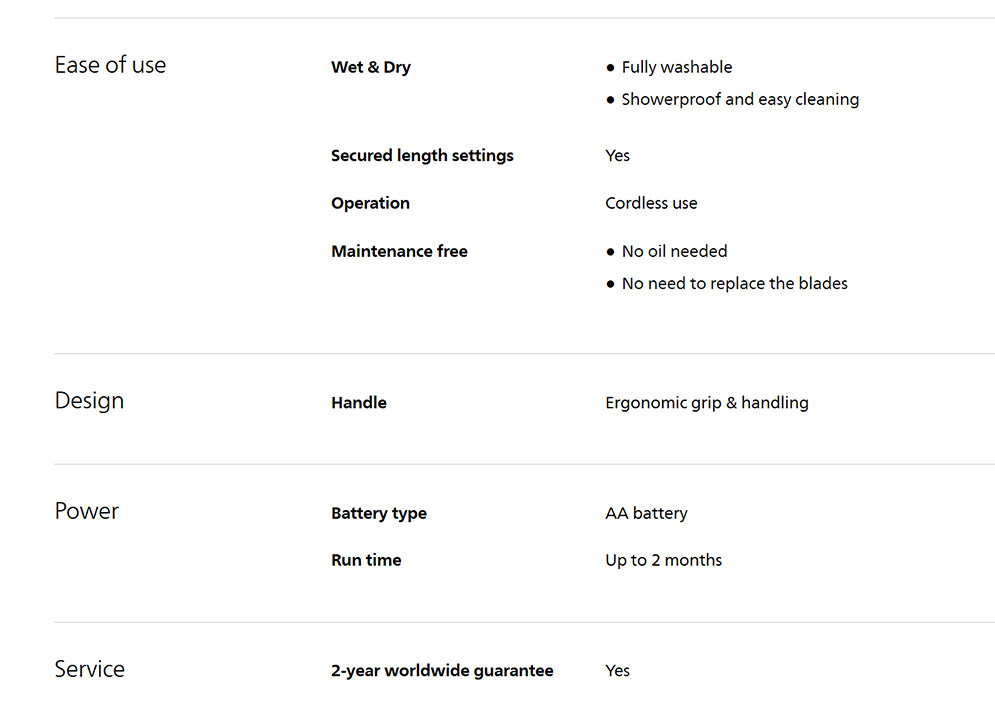Viewport: 995px width, 701px height.
Task: Click the AA battery value
Action: coord(646,513)
